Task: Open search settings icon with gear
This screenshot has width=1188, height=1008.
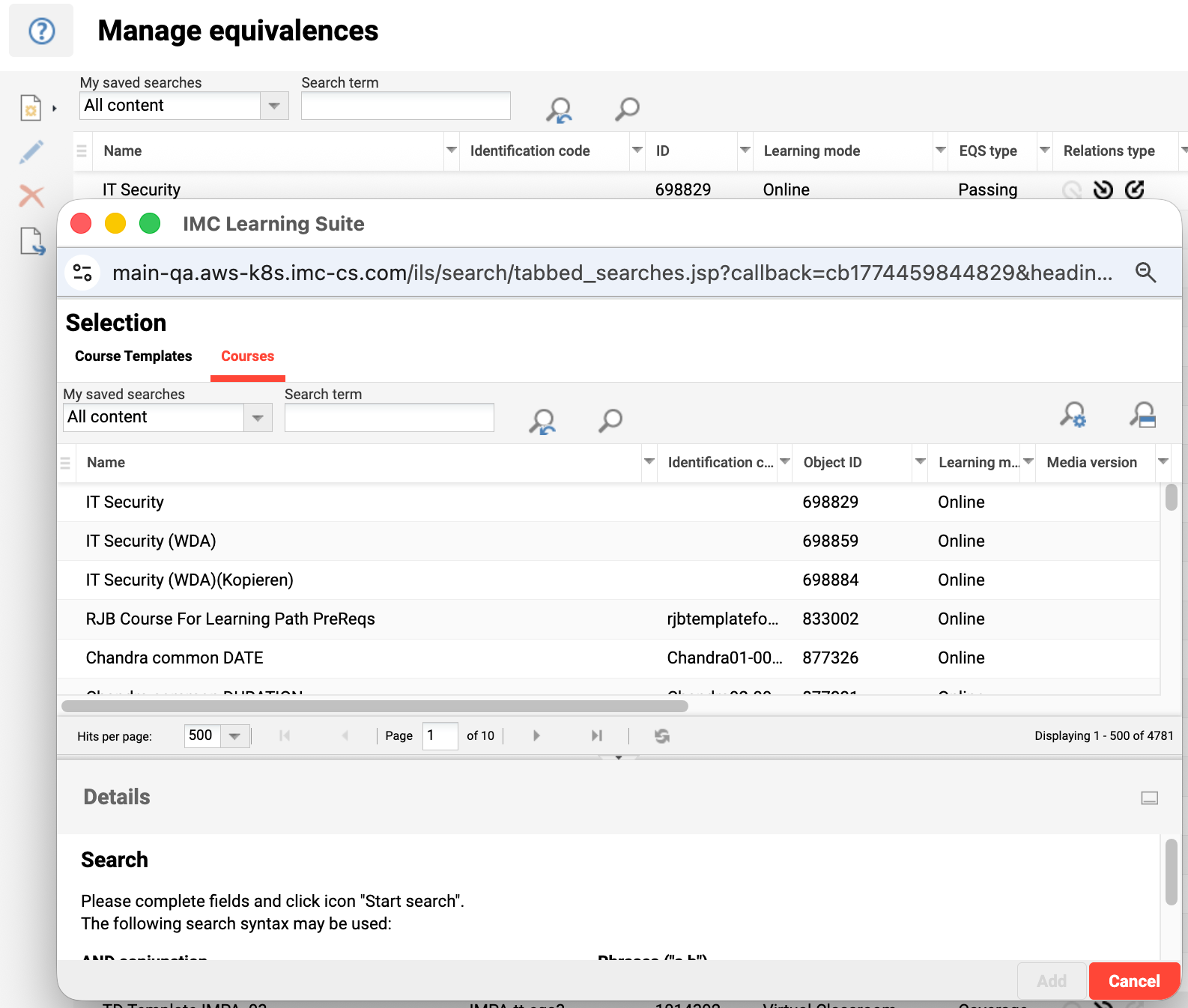Action: tap(1073, 415)
